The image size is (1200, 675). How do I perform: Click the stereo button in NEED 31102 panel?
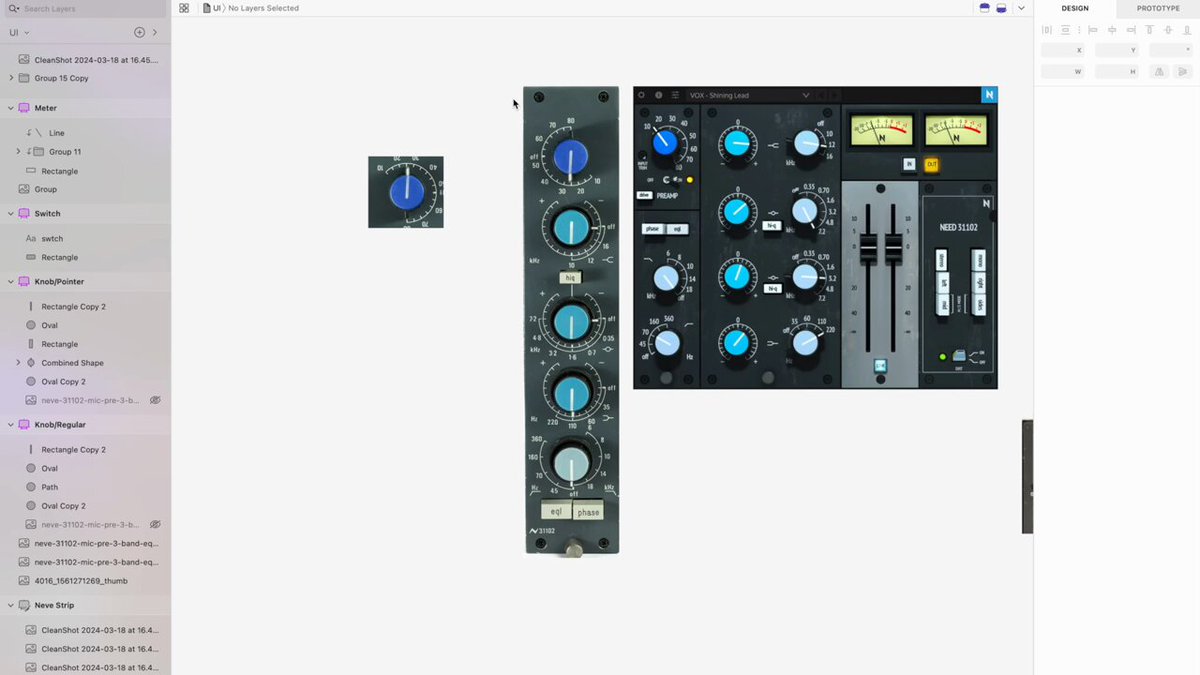(942, 262)
